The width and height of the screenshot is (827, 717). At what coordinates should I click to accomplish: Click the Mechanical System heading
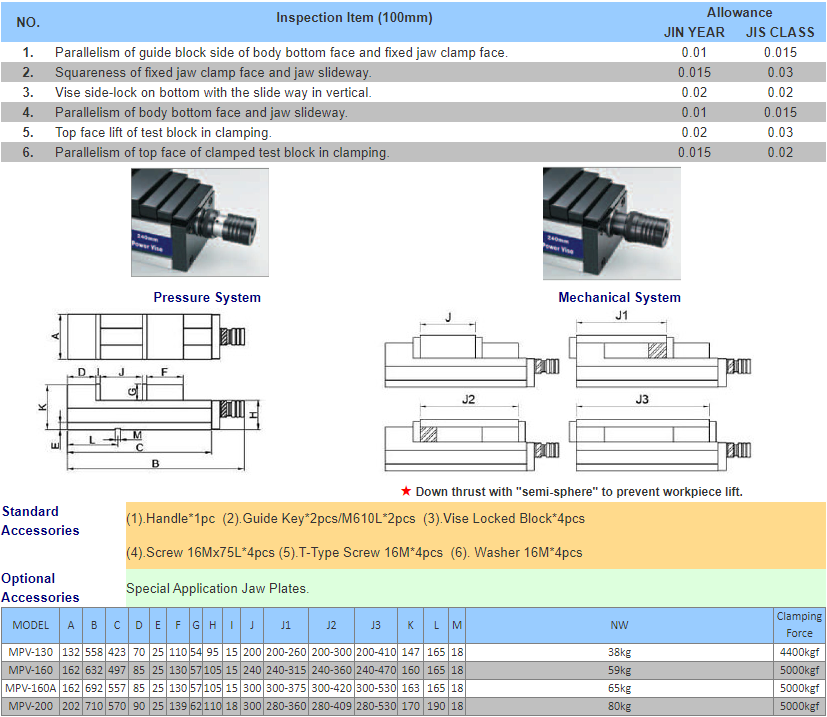tap(619, 297)
